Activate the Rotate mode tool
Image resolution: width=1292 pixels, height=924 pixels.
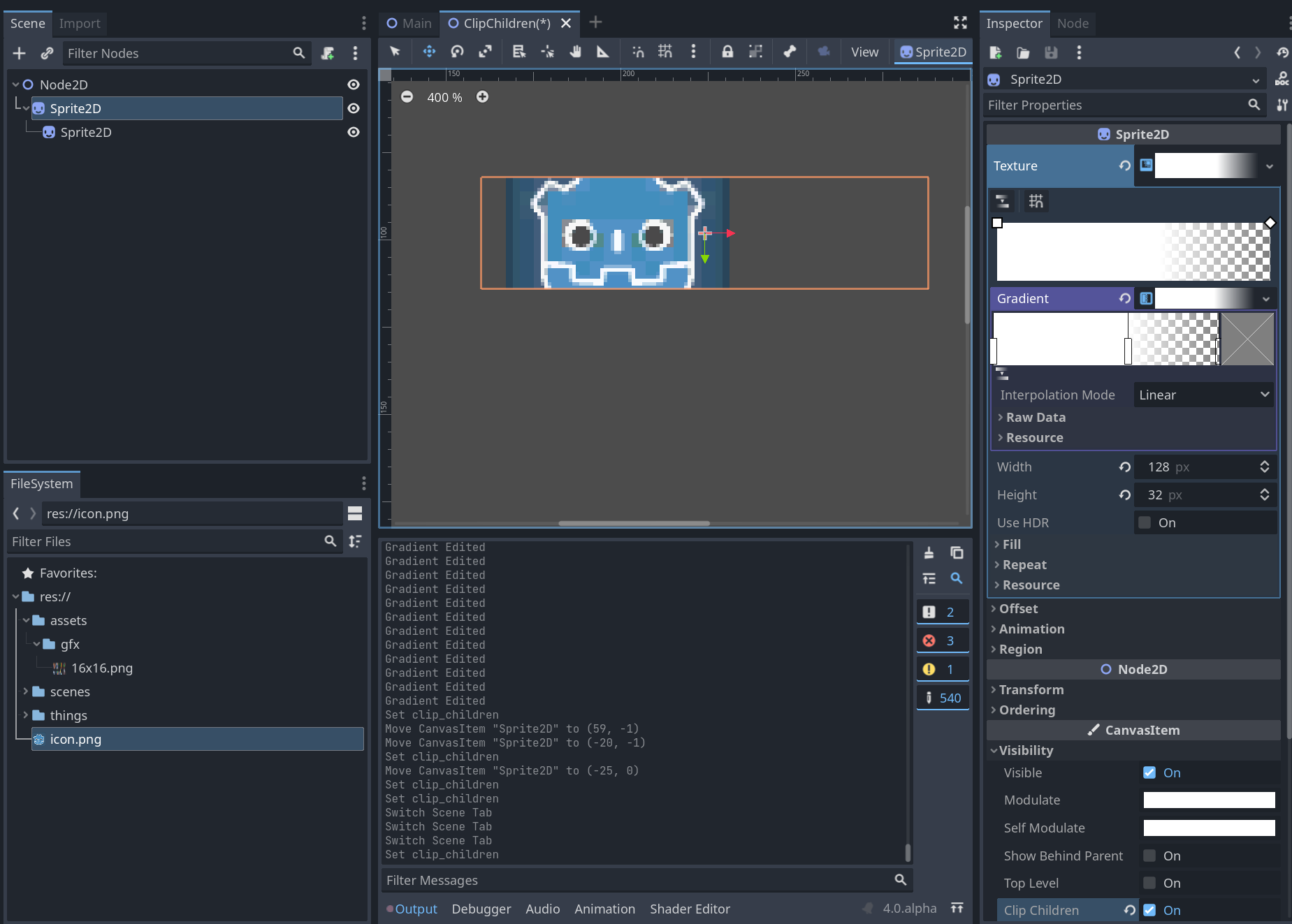(457, 52)
